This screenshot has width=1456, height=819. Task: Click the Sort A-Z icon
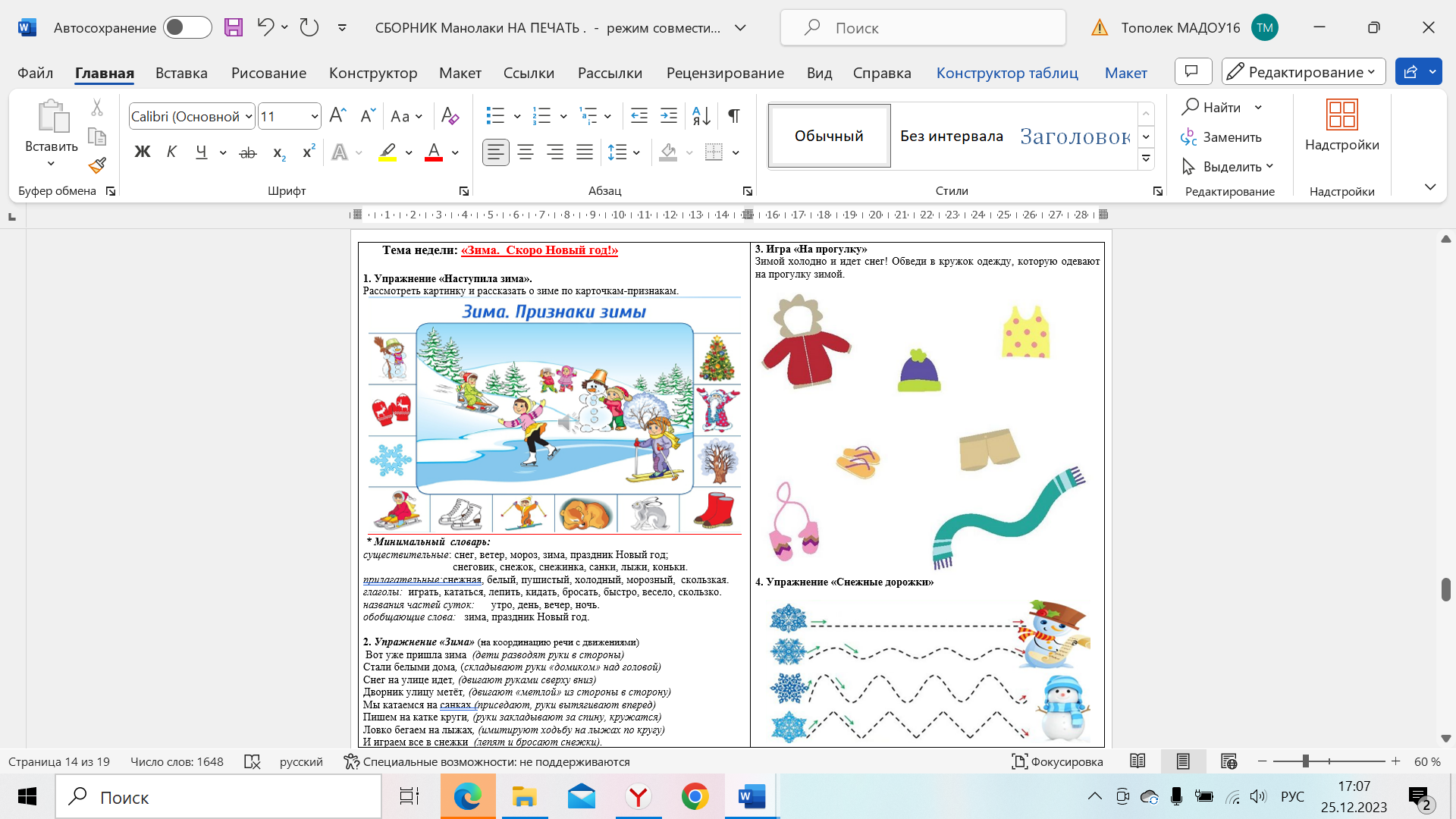coord(701,116)
